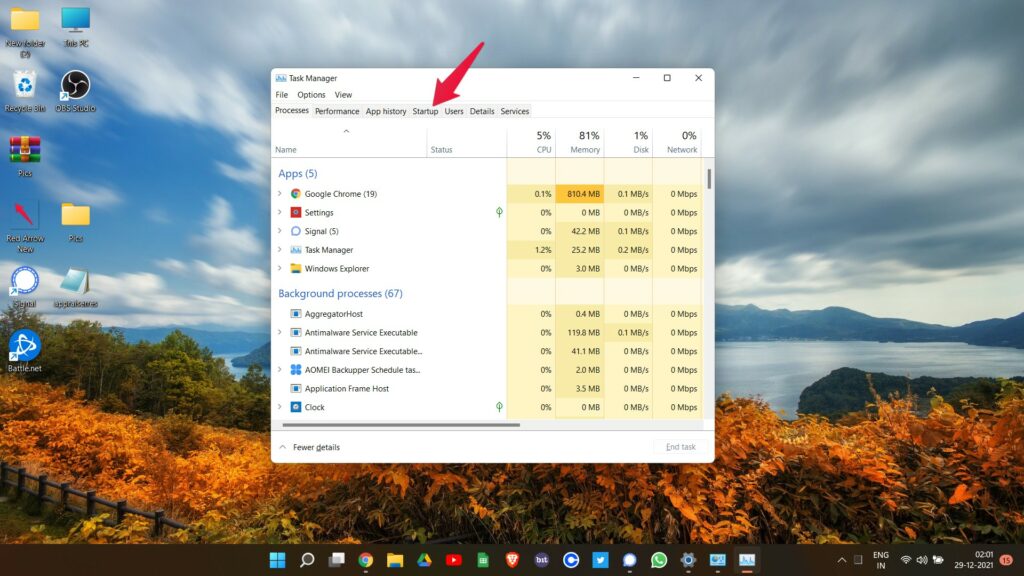Switch to the Startup tab

[425, 111]
